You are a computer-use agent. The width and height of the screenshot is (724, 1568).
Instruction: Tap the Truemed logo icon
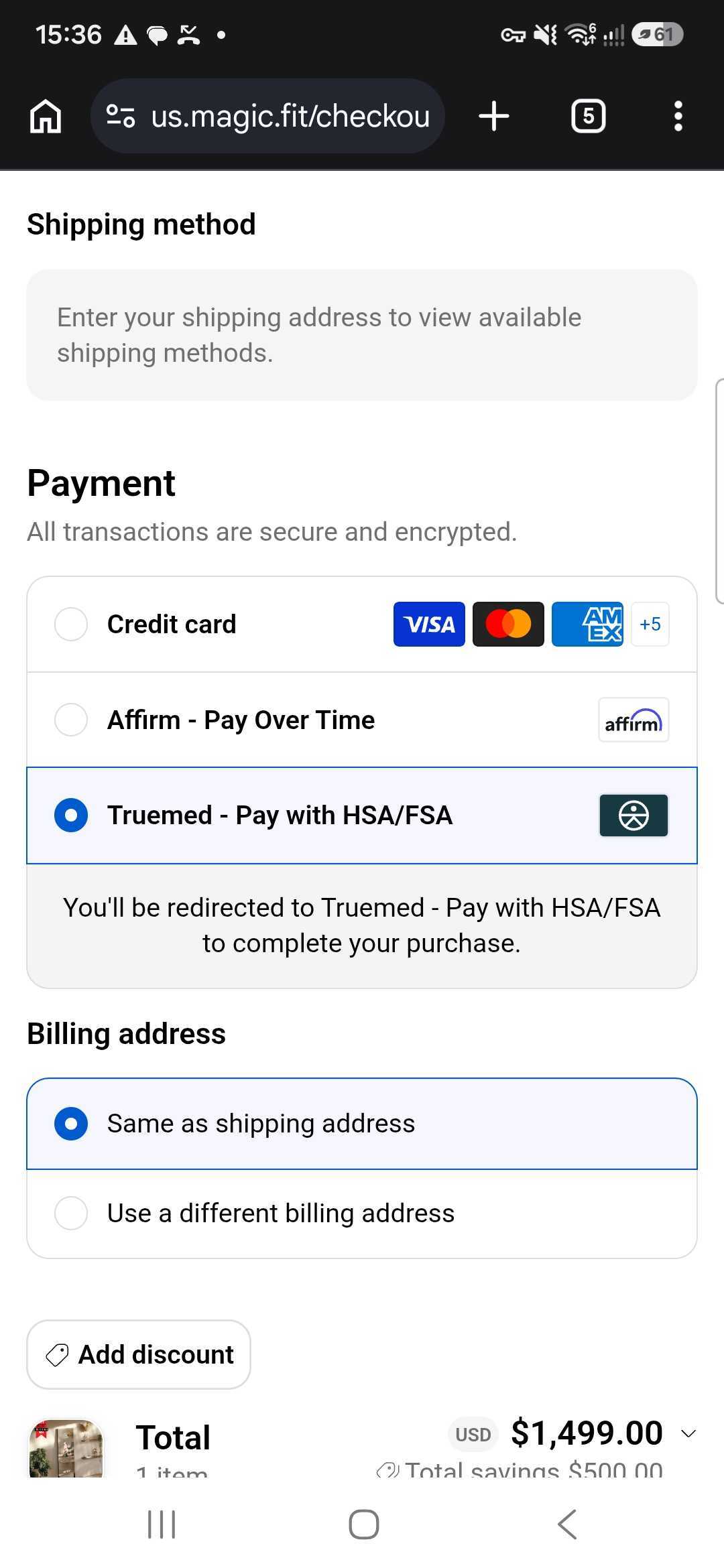click(633, 815)
